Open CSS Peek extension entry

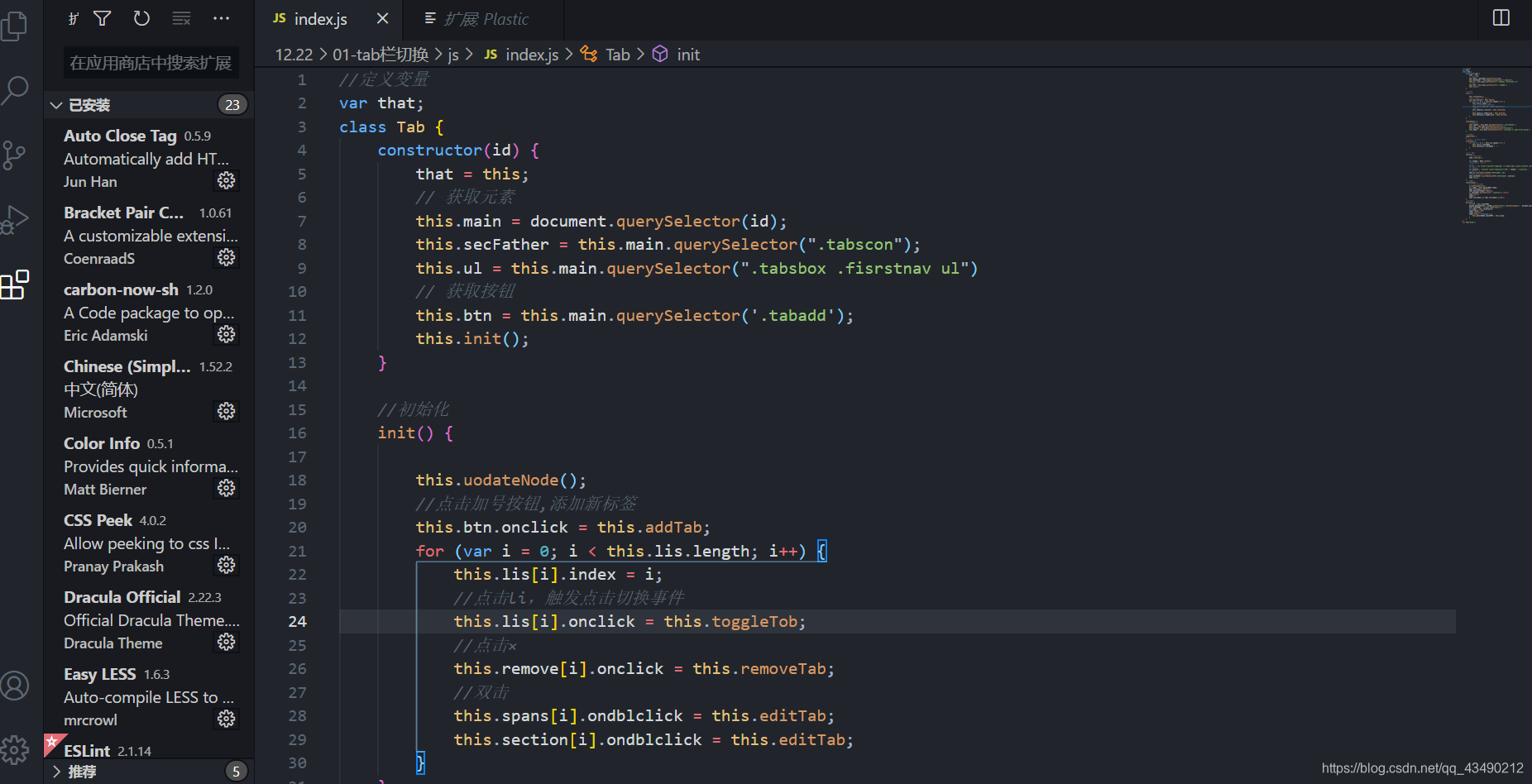coord(149,543)
